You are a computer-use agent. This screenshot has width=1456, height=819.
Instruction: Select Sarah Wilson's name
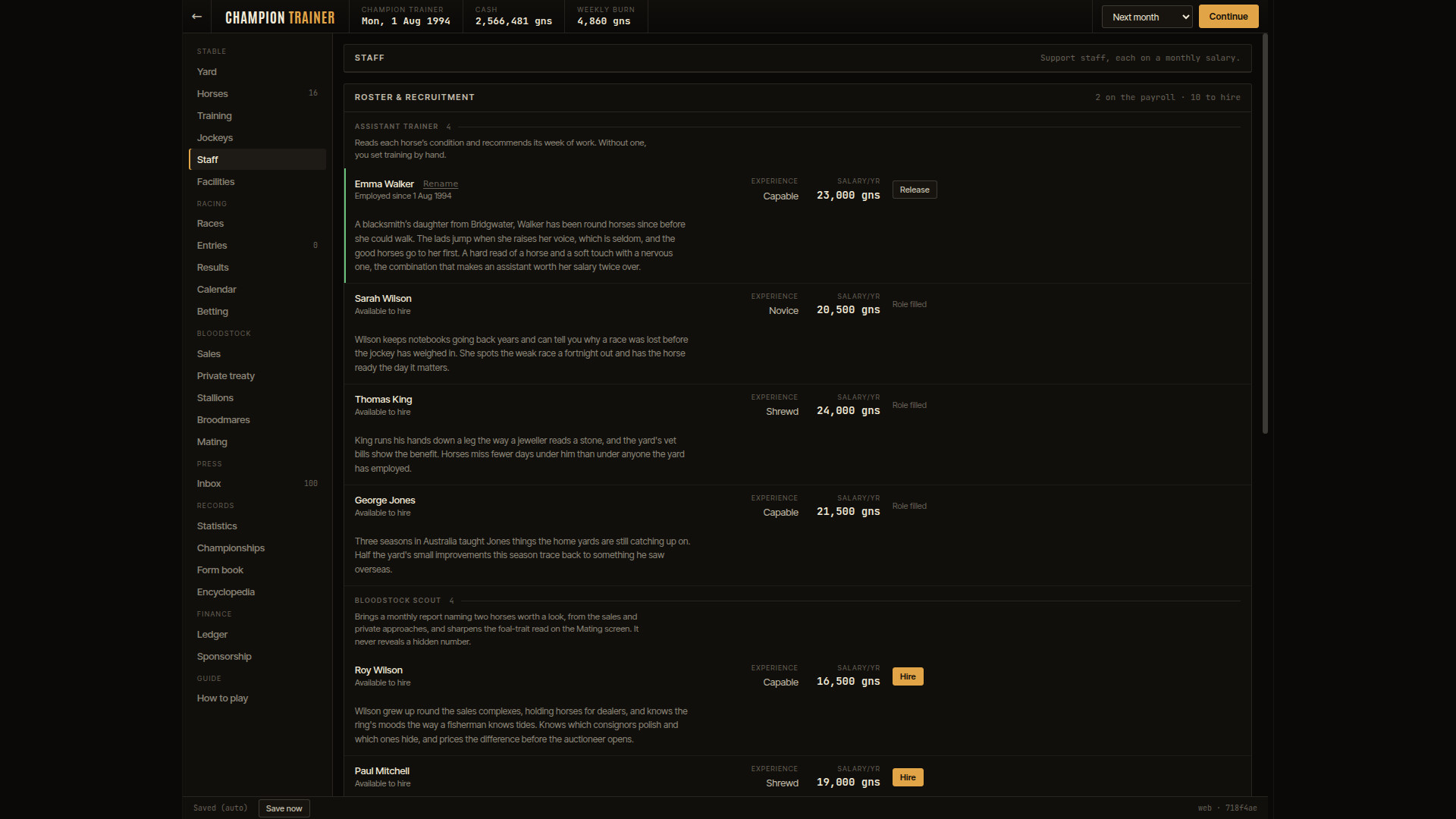[x=383, y=299]
